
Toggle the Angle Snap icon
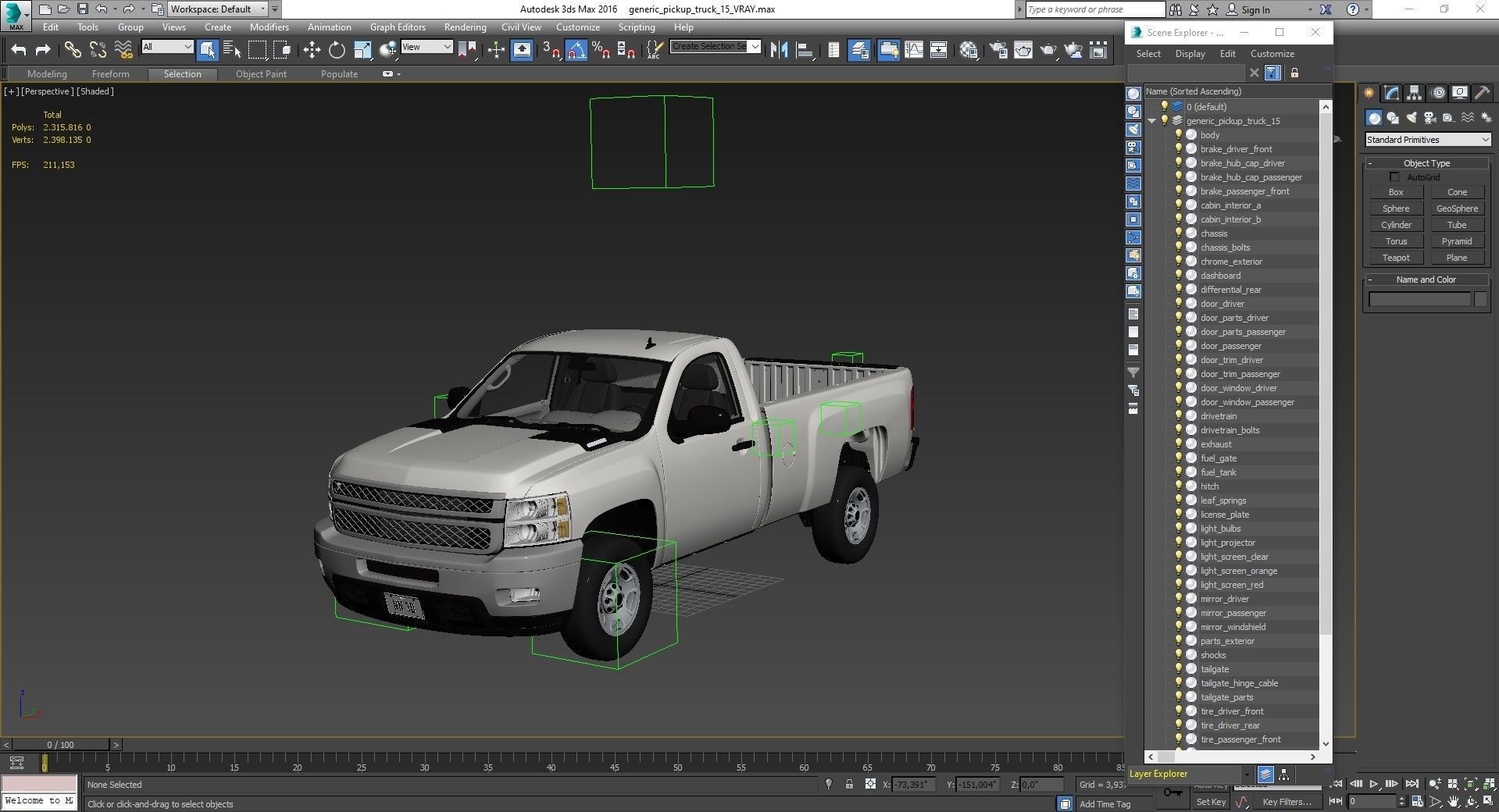point(576,49)
